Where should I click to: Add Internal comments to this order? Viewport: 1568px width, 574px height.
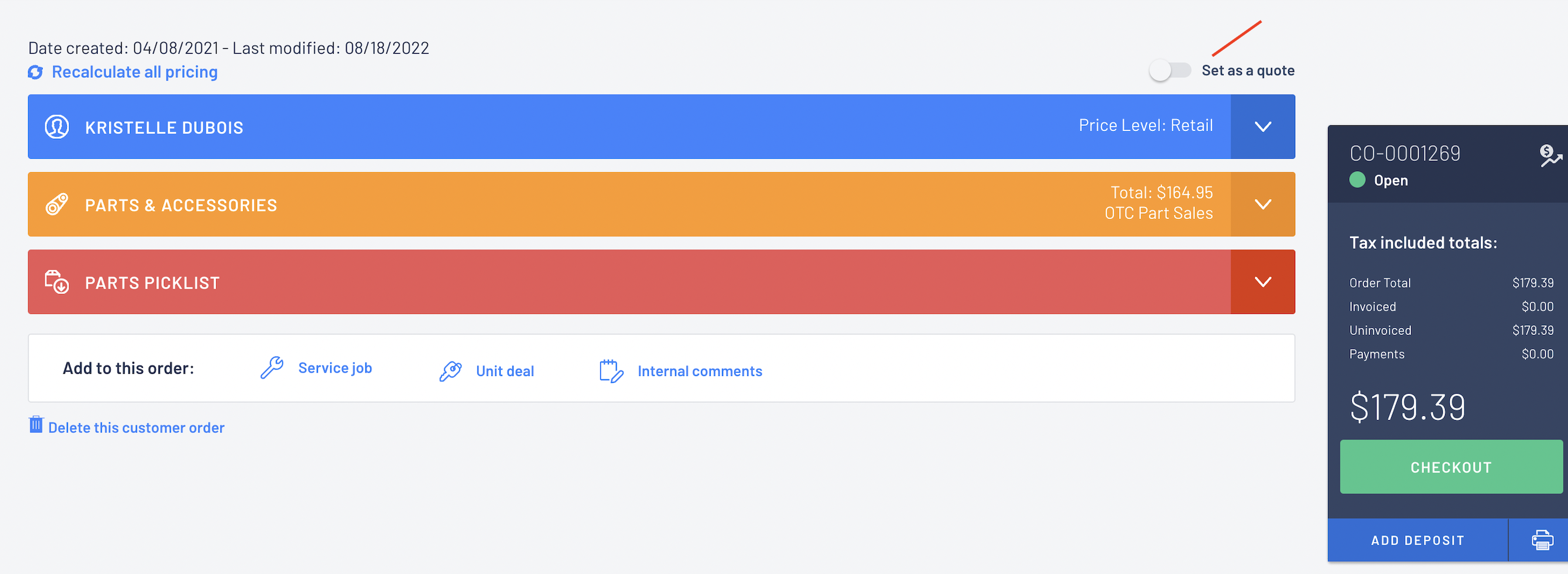click(x=699, y=371)
